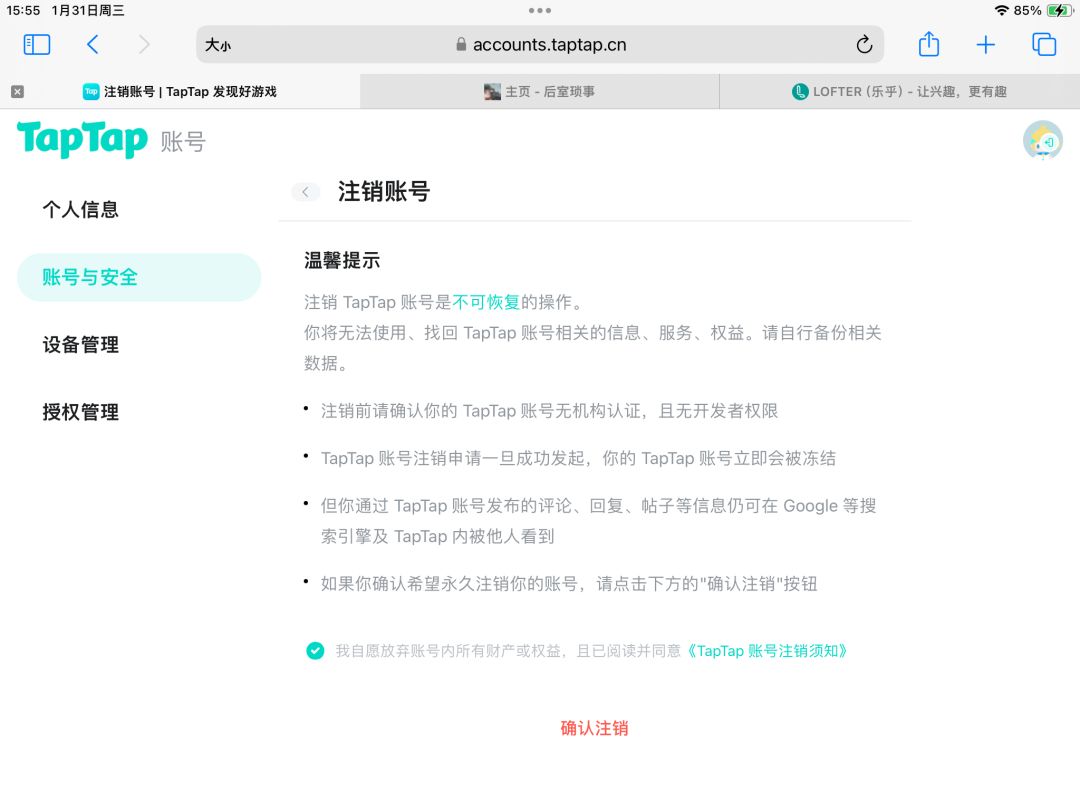Click the 温馨提示 heading

coord(342,260)
